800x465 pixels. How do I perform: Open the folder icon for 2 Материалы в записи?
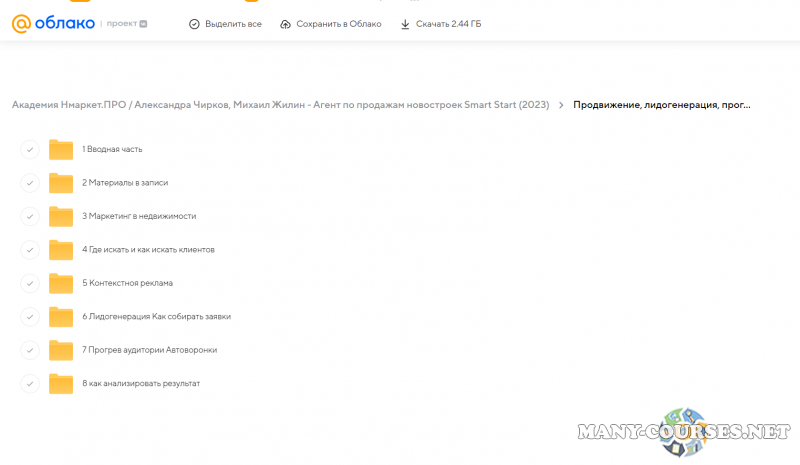(61, 183)
